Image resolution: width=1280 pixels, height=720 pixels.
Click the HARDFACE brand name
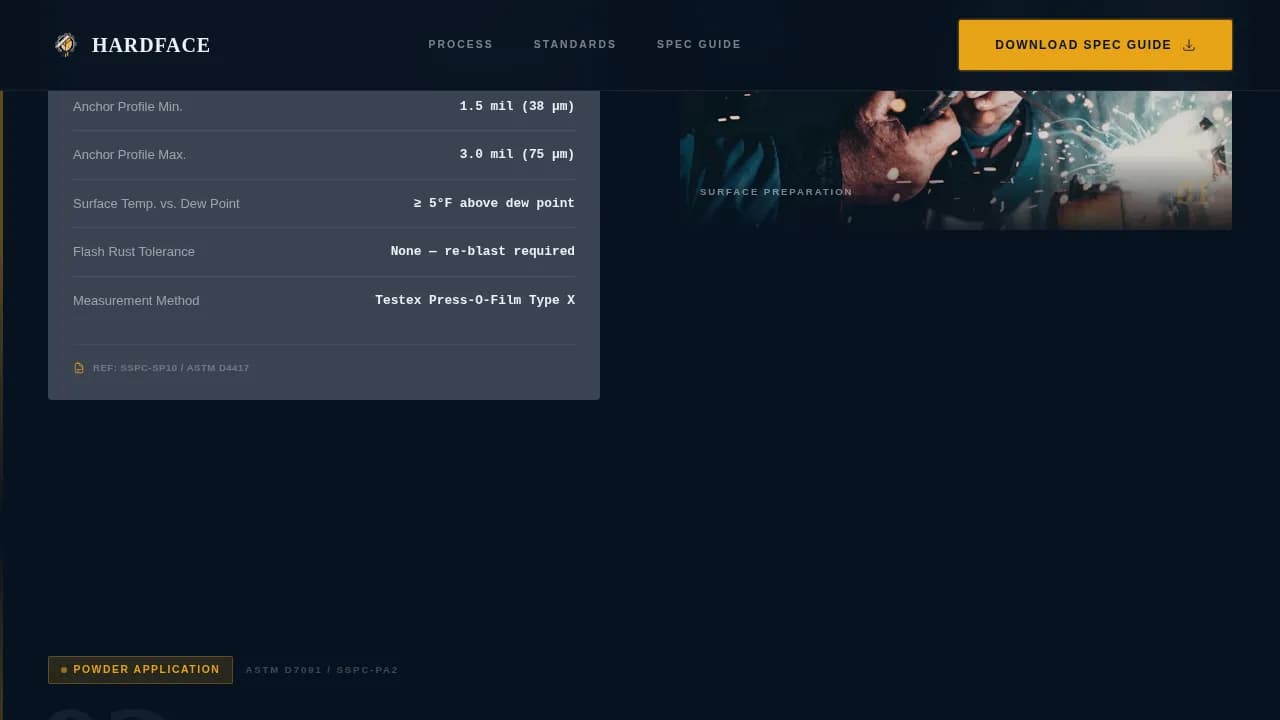pos(151,45)
